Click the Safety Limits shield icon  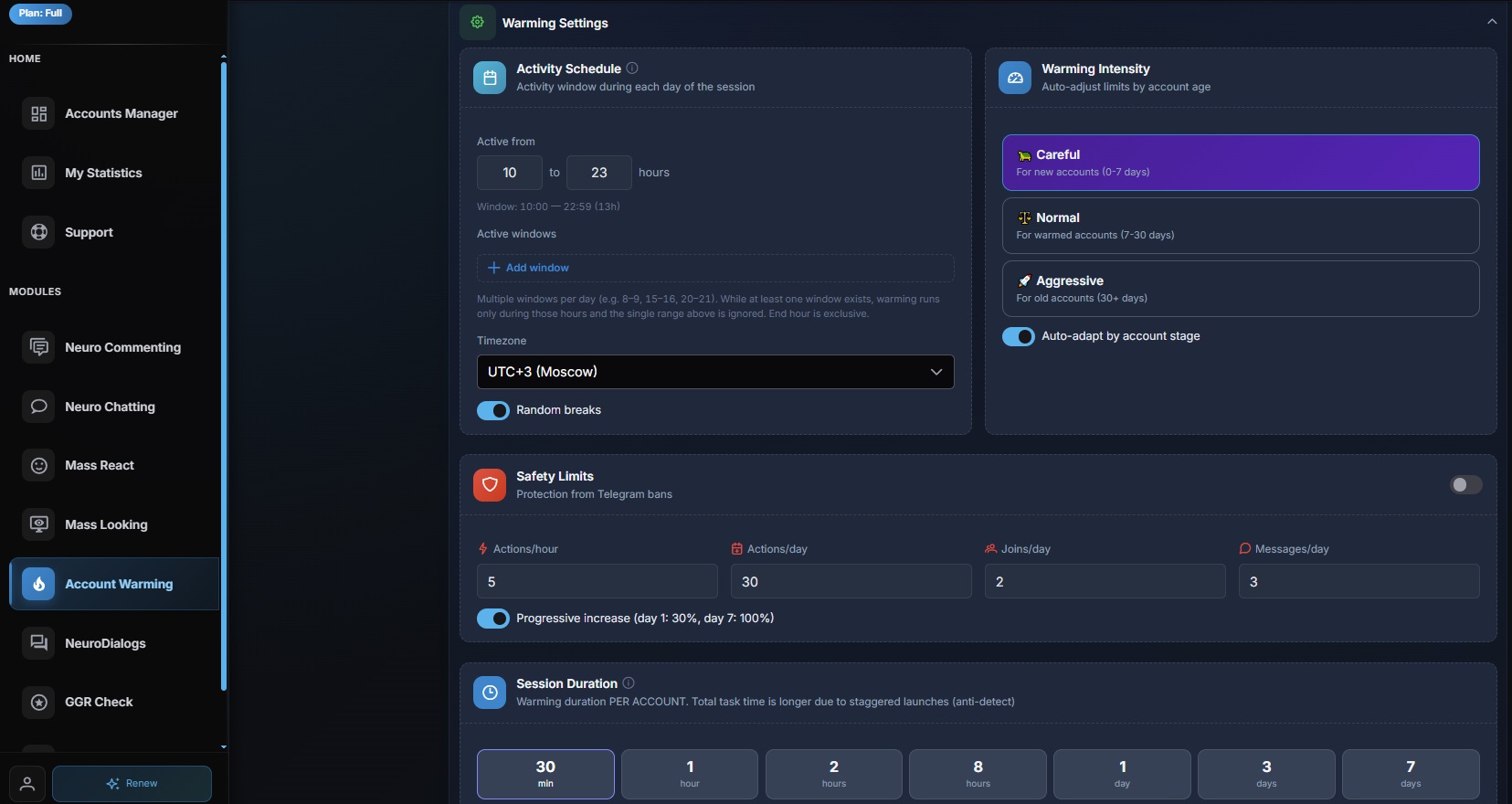pyautogui.click(x=490, y=485)
